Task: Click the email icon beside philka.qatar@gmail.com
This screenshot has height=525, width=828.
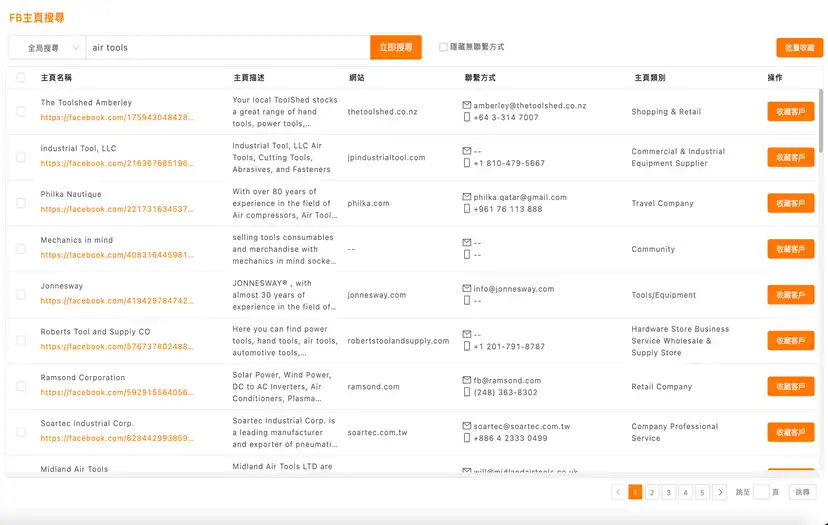Action: click(467, 196)
